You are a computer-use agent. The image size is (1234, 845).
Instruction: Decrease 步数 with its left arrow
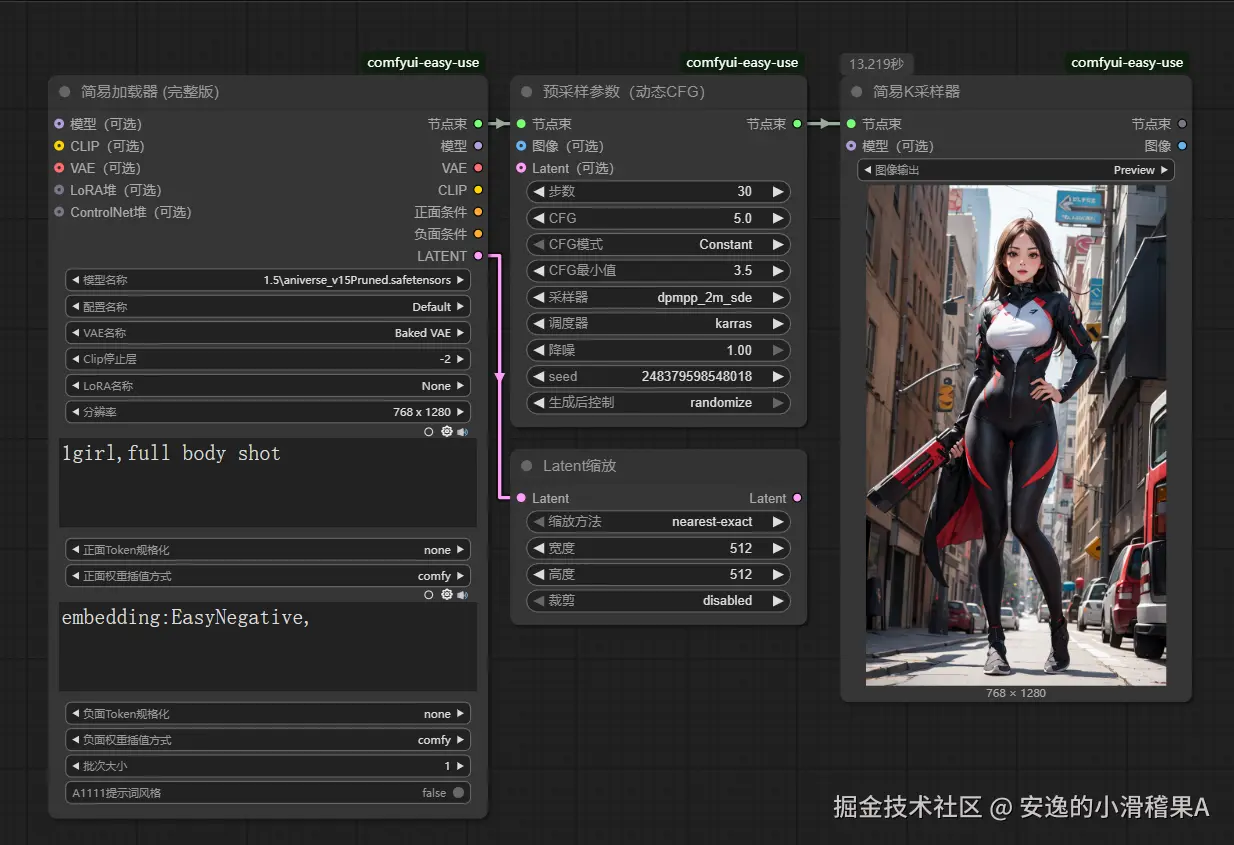click(x=540, y=191)
